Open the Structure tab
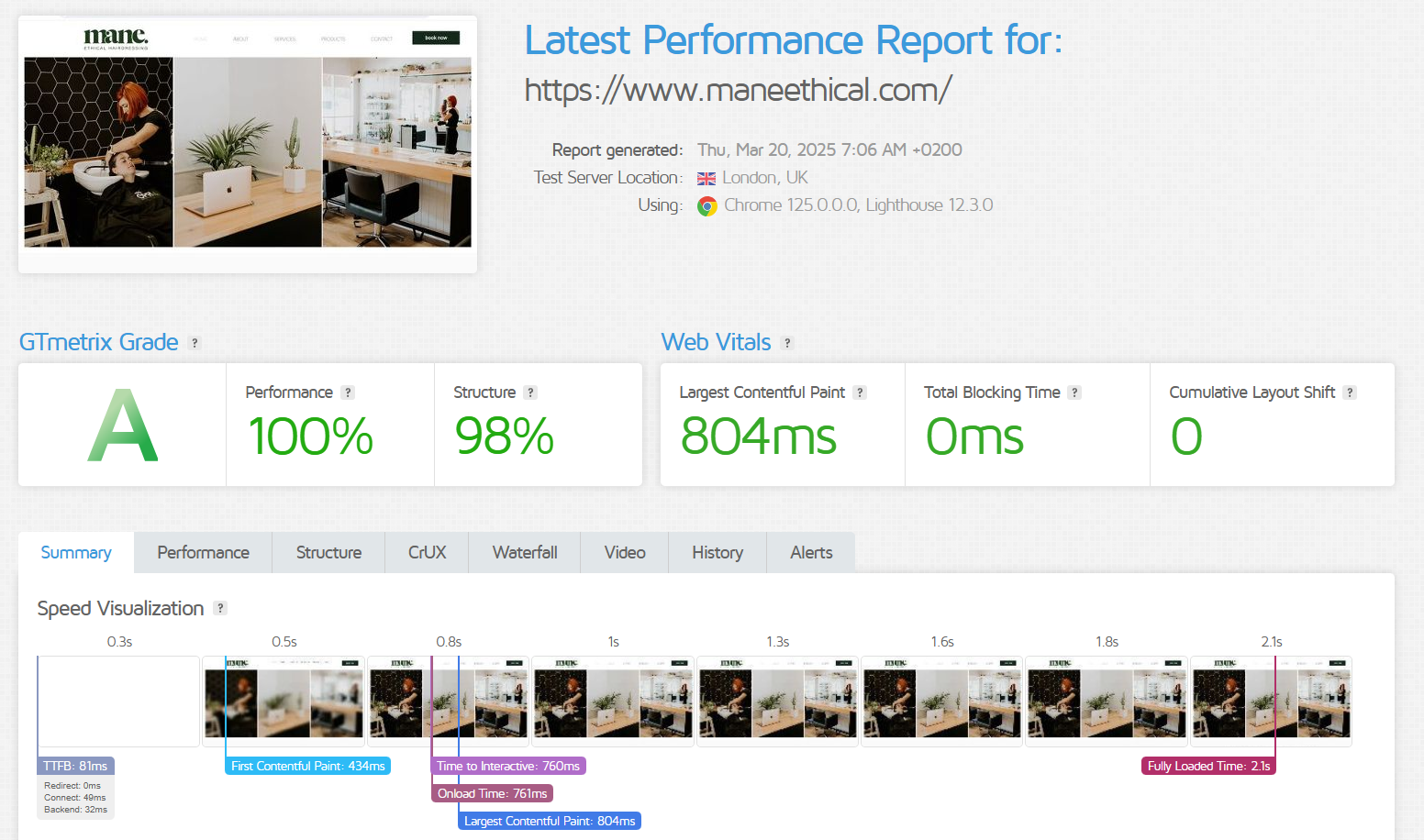This screenshot has height=840, width=1424. click(328, 553)
